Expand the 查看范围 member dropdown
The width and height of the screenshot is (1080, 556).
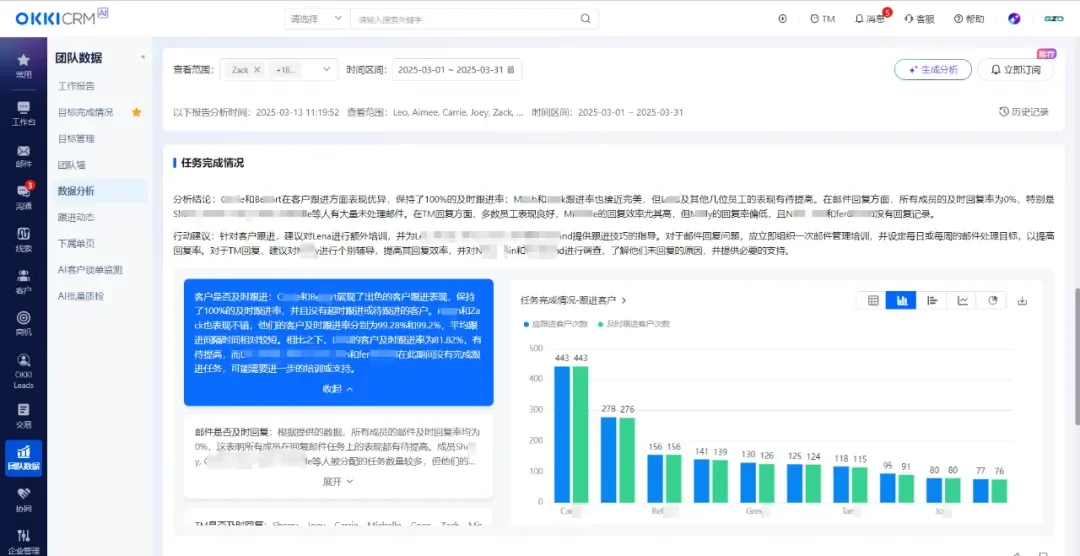(327, 70)
